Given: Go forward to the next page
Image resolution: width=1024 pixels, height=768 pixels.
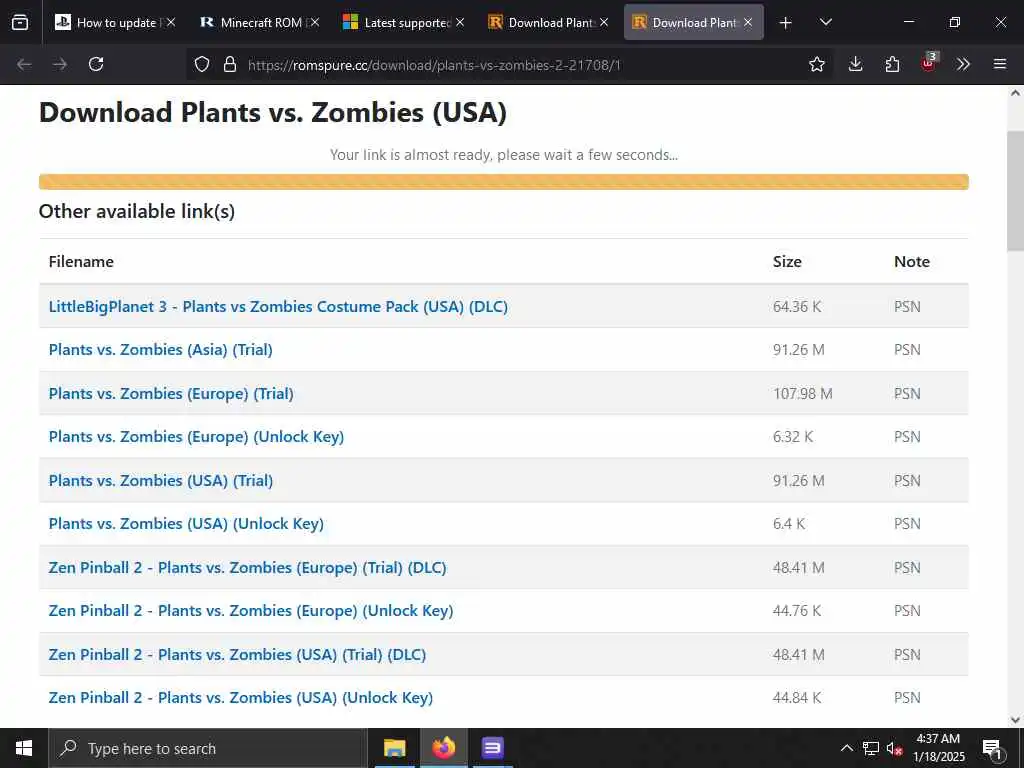Looking at the screenshot, I should point(60,64).
